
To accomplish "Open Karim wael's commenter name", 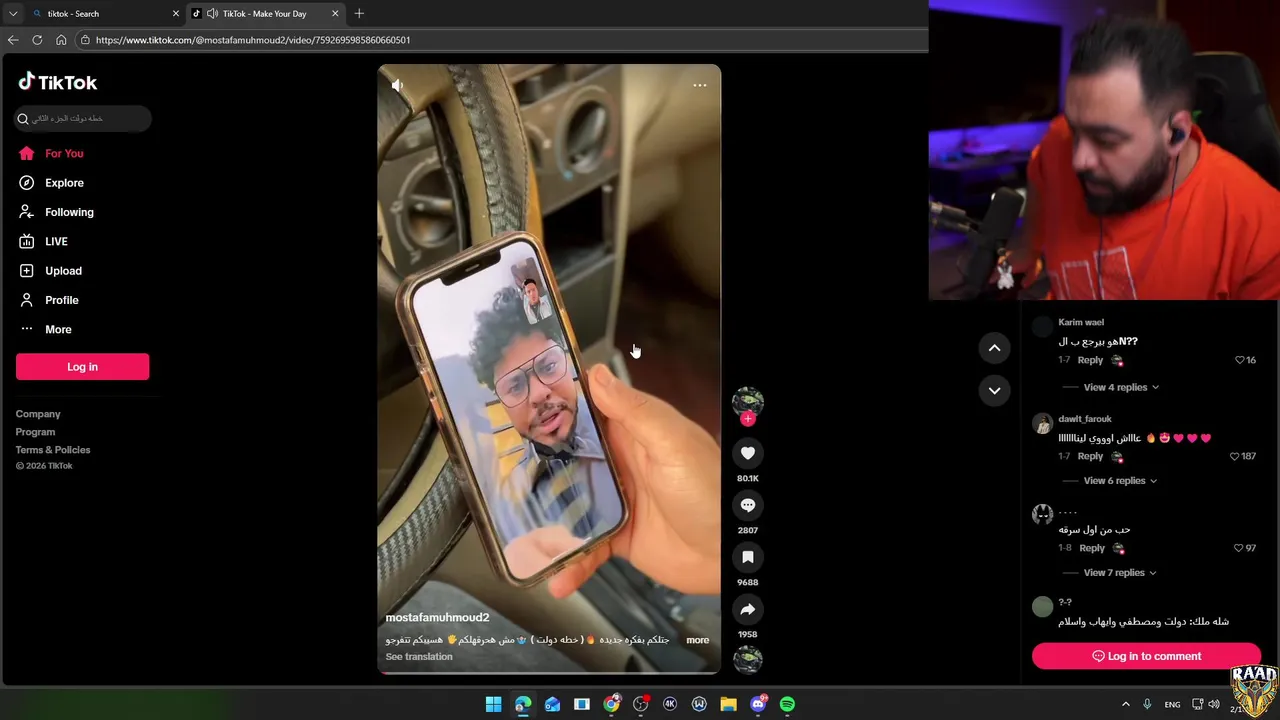I will click(1081, 323).
